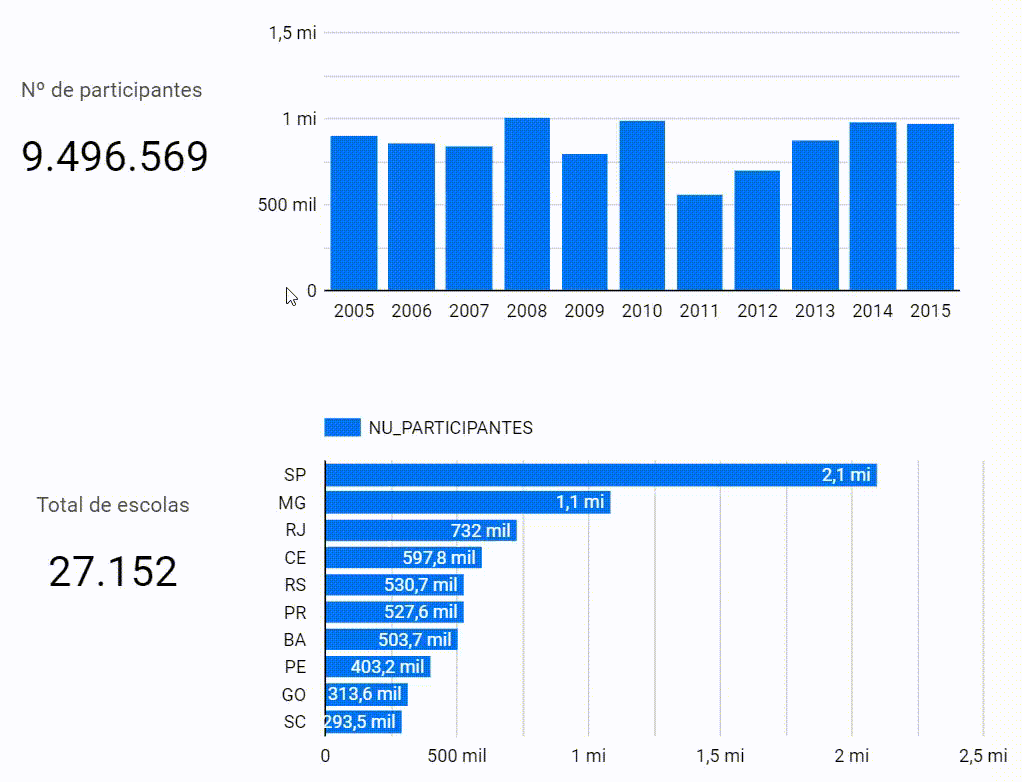Screen dimensions: 1022x782
Task: Click the 2012 bar in the column chart
Action: (x=757, y=230)
